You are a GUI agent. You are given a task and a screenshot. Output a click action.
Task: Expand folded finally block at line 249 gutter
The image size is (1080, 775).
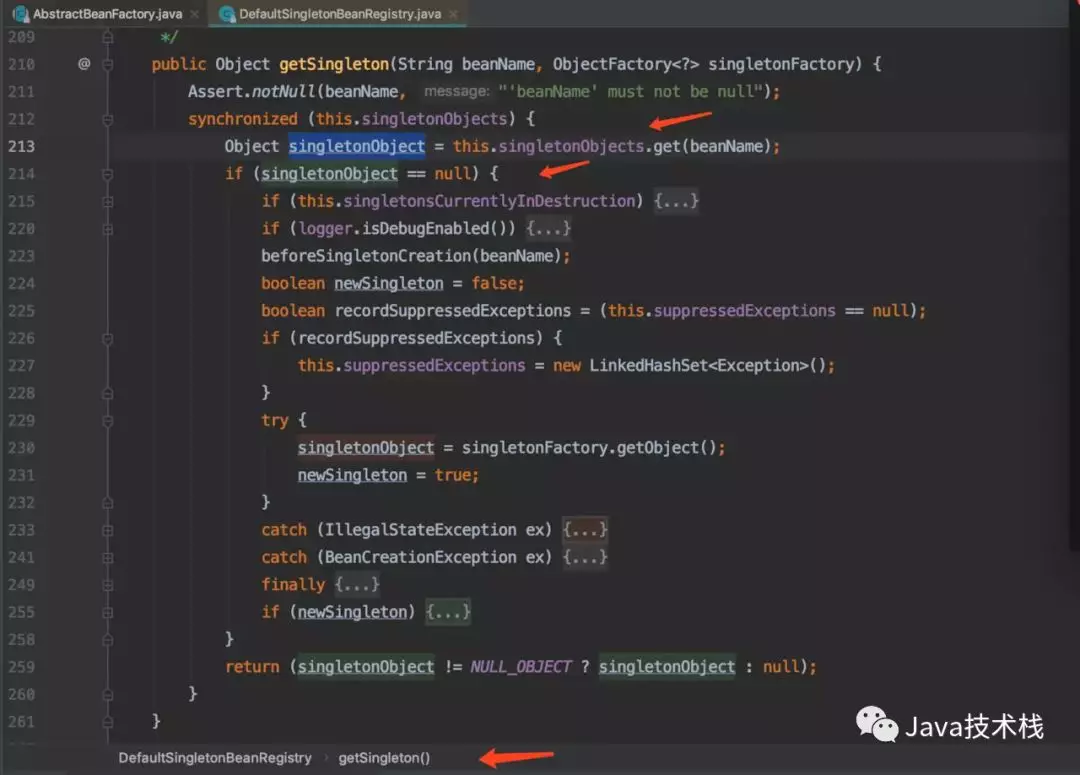107,586
